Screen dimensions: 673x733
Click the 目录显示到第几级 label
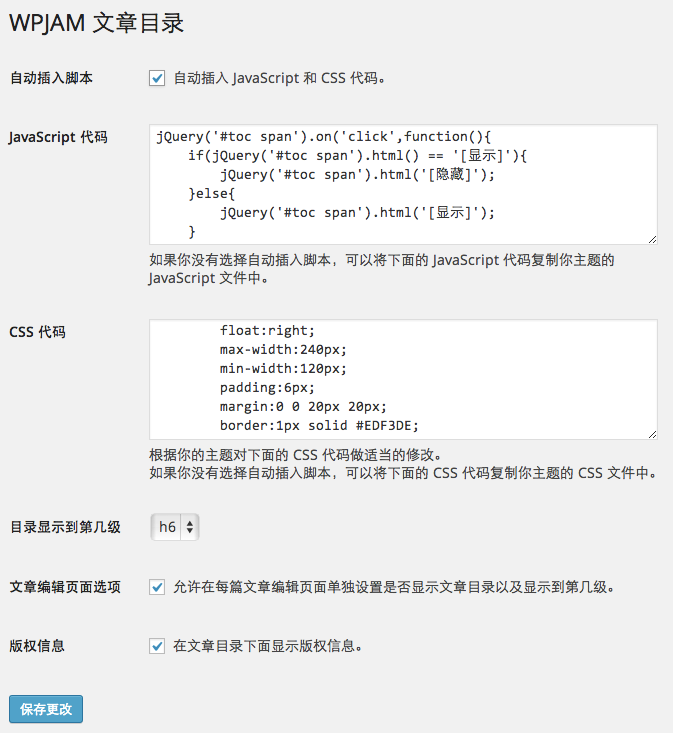tap(65, 527)
